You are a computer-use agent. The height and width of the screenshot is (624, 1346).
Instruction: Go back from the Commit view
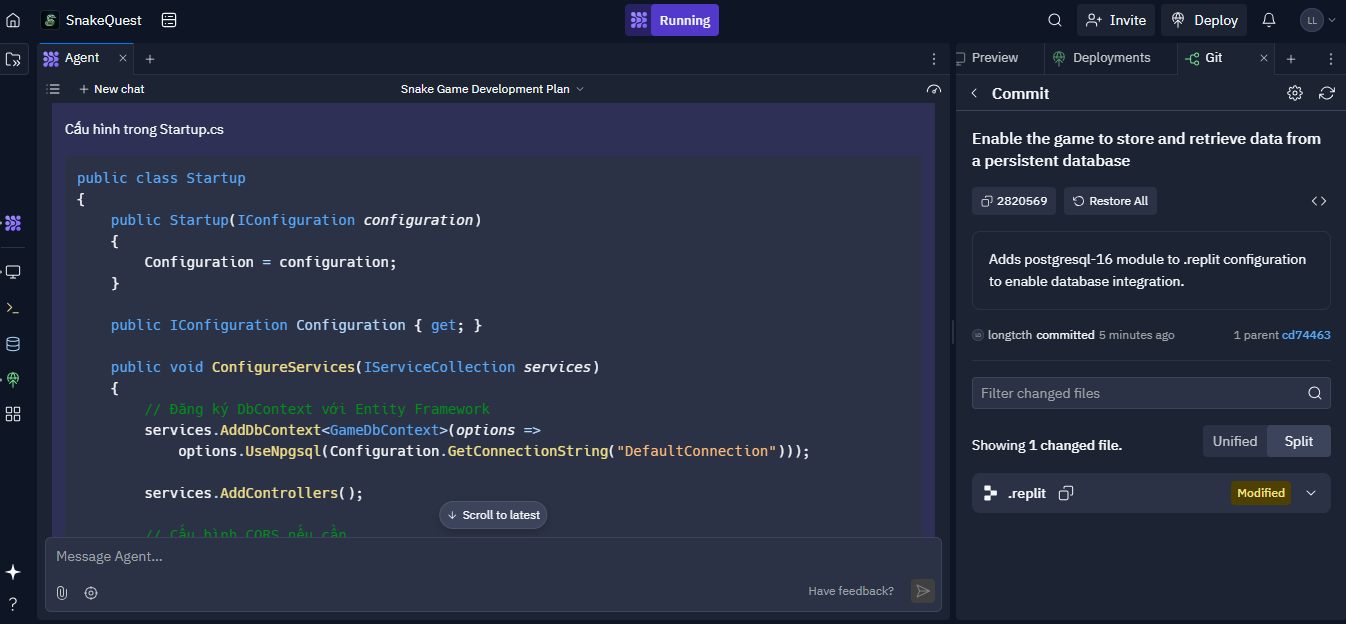(x=974, y=93)
